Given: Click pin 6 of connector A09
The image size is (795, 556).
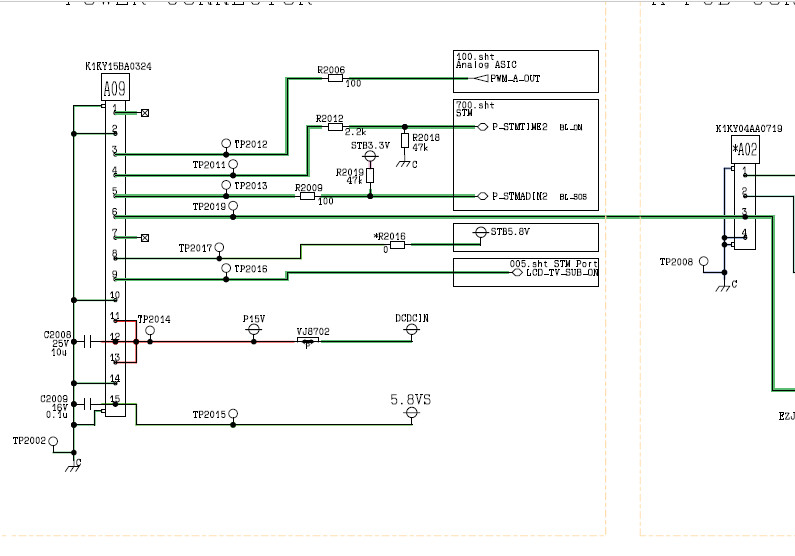Looking at the screenshot, I should point(115,212).
